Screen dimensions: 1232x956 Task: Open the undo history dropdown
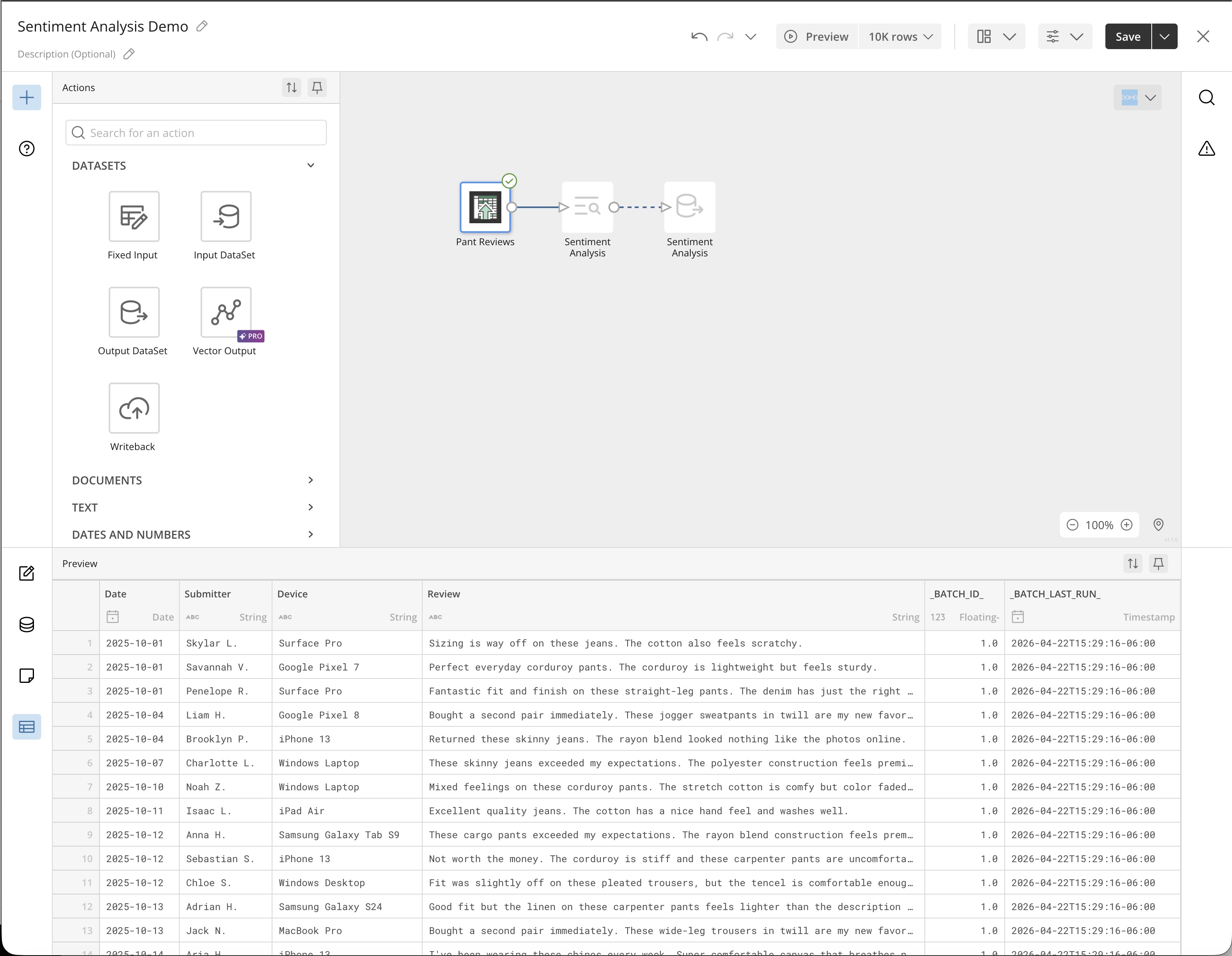coord(750,37)
